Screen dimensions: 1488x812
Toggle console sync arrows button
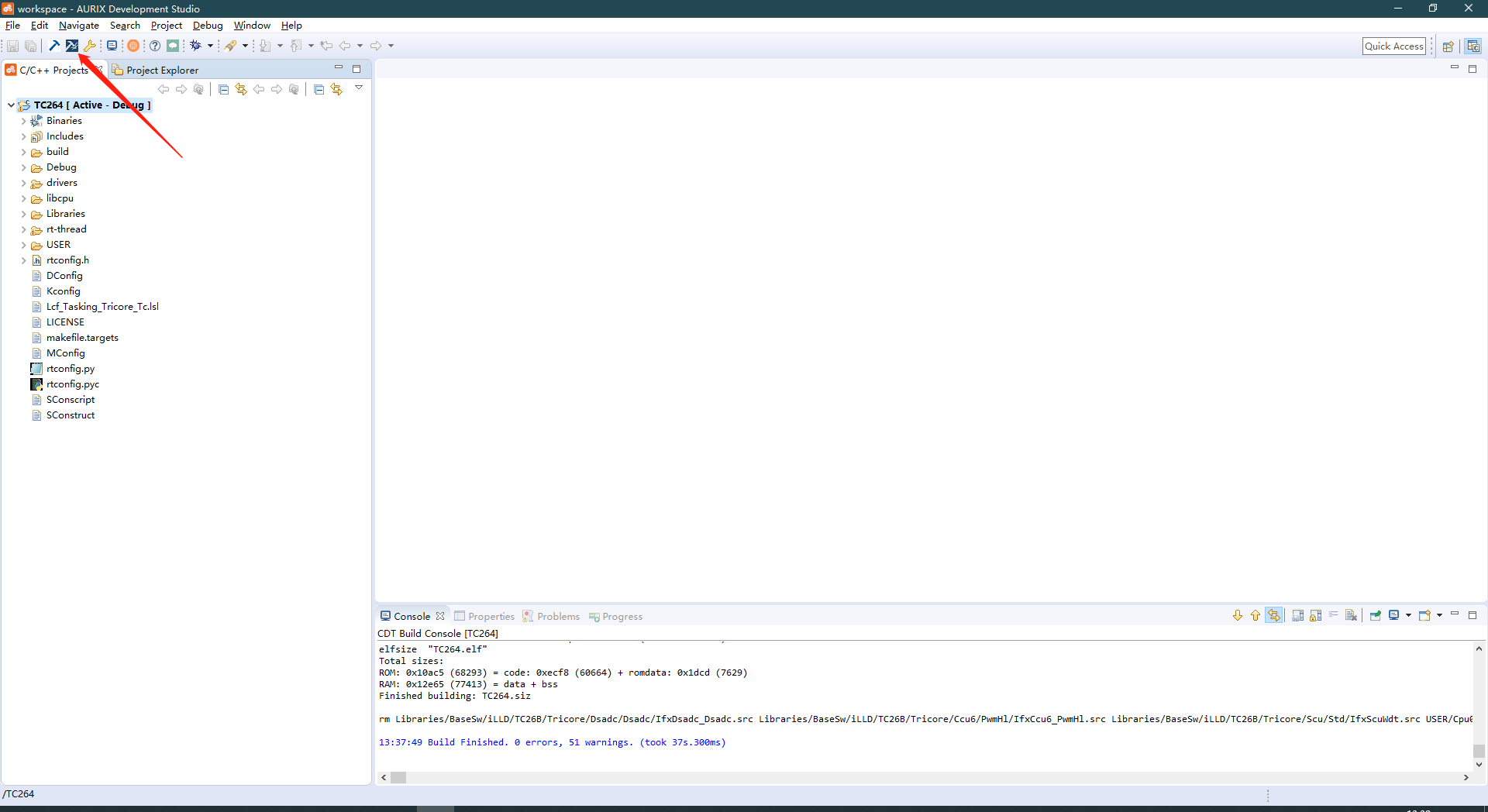pyautogui.click(x=1274, y=616)
